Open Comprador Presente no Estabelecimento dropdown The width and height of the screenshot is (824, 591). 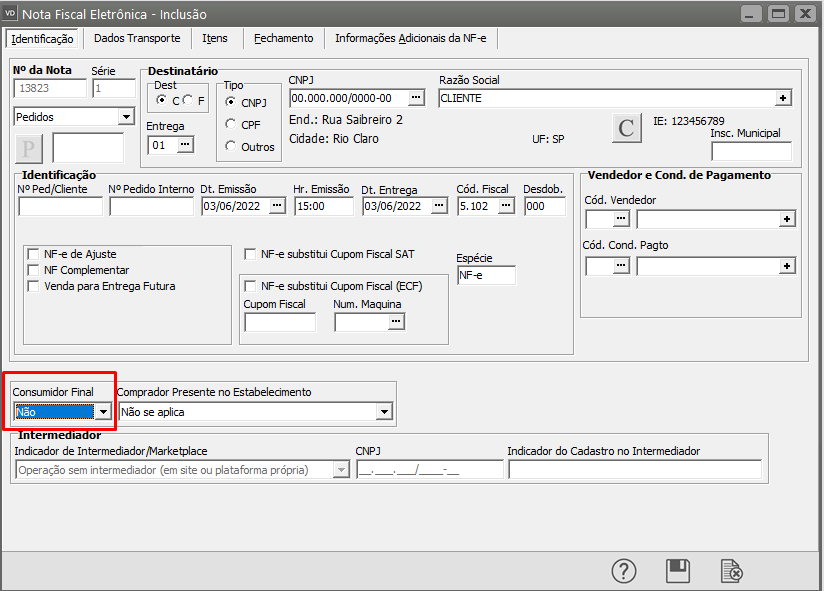(x=384, y=411)
